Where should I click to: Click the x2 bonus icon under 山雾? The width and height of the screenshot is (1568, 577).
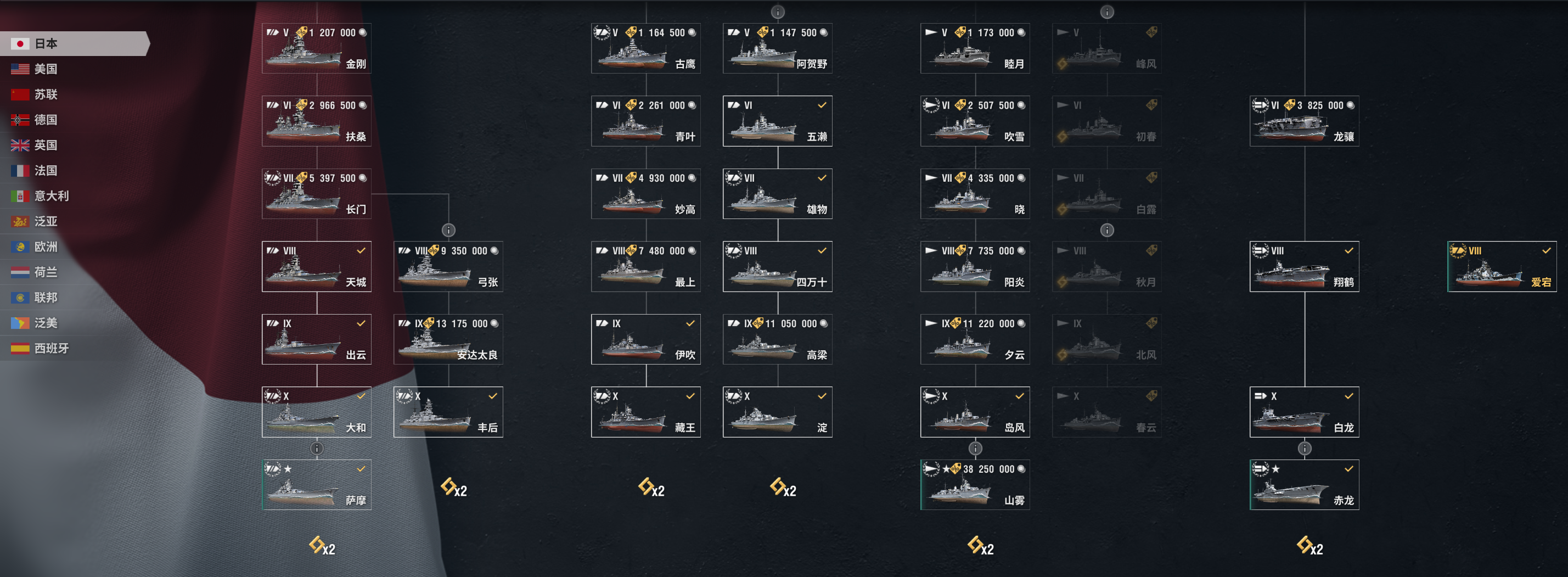pos(981,545)
